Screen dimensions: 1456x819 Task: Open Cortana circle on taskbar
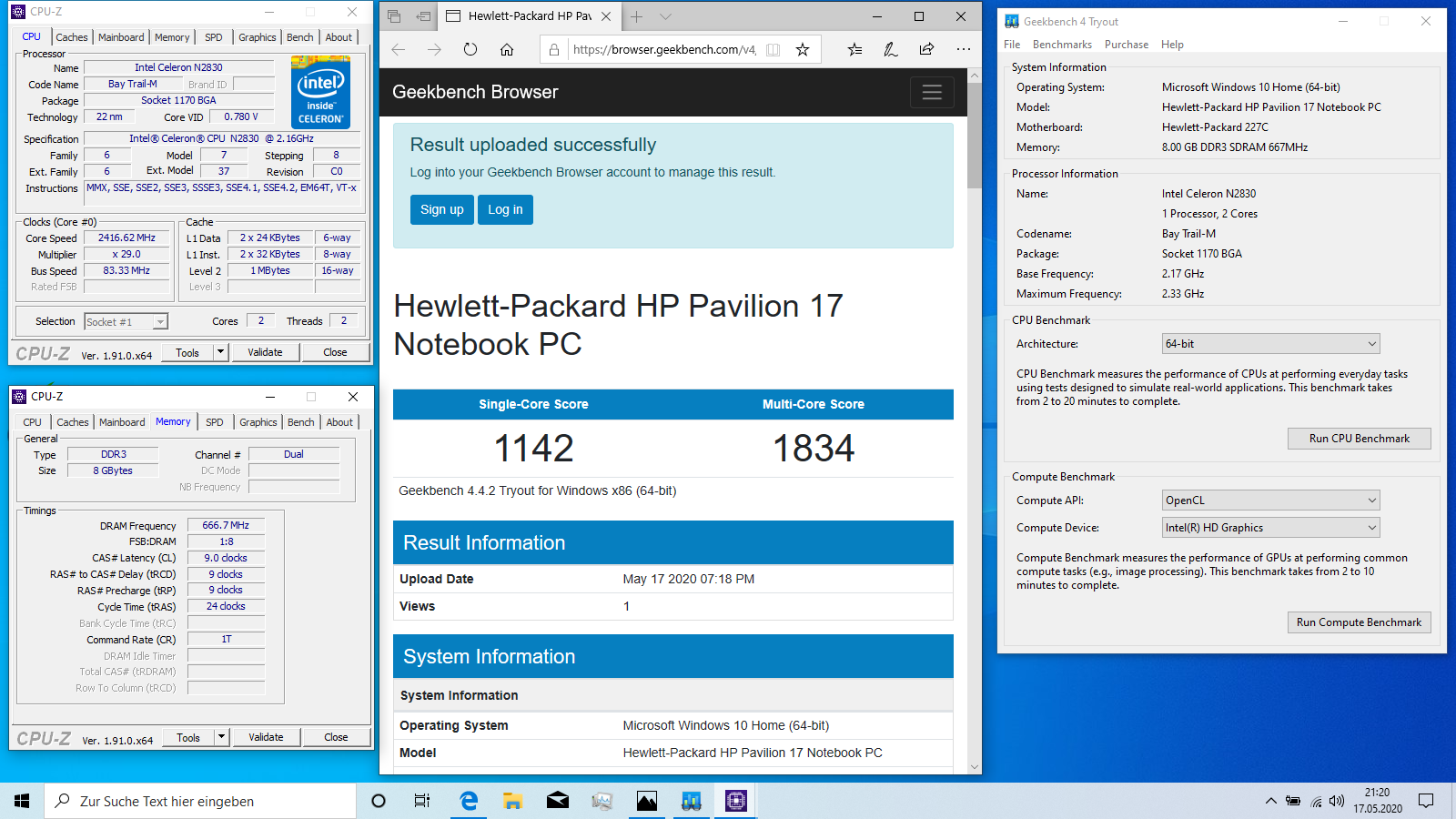point(379,801)
